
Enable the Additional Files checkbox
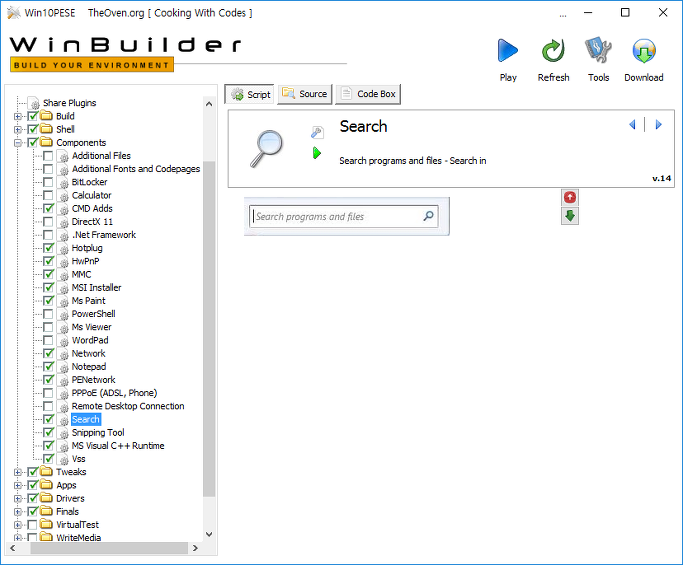tap(48, 156)
